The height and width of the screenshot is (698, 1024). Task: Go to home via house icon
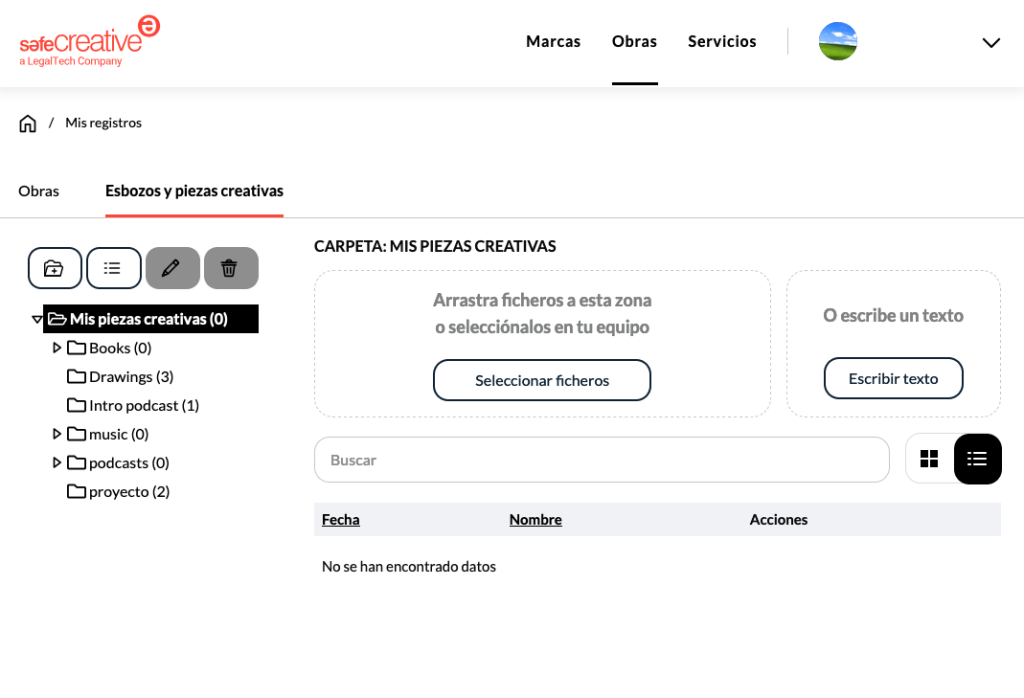tap(28, 123)
